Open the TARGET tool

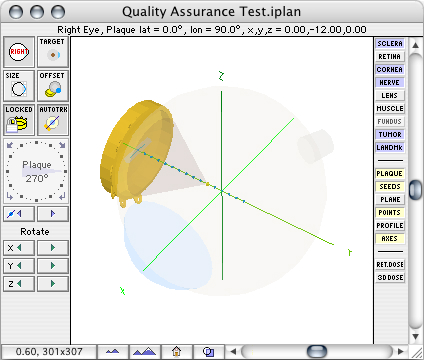tap(53, 52)
